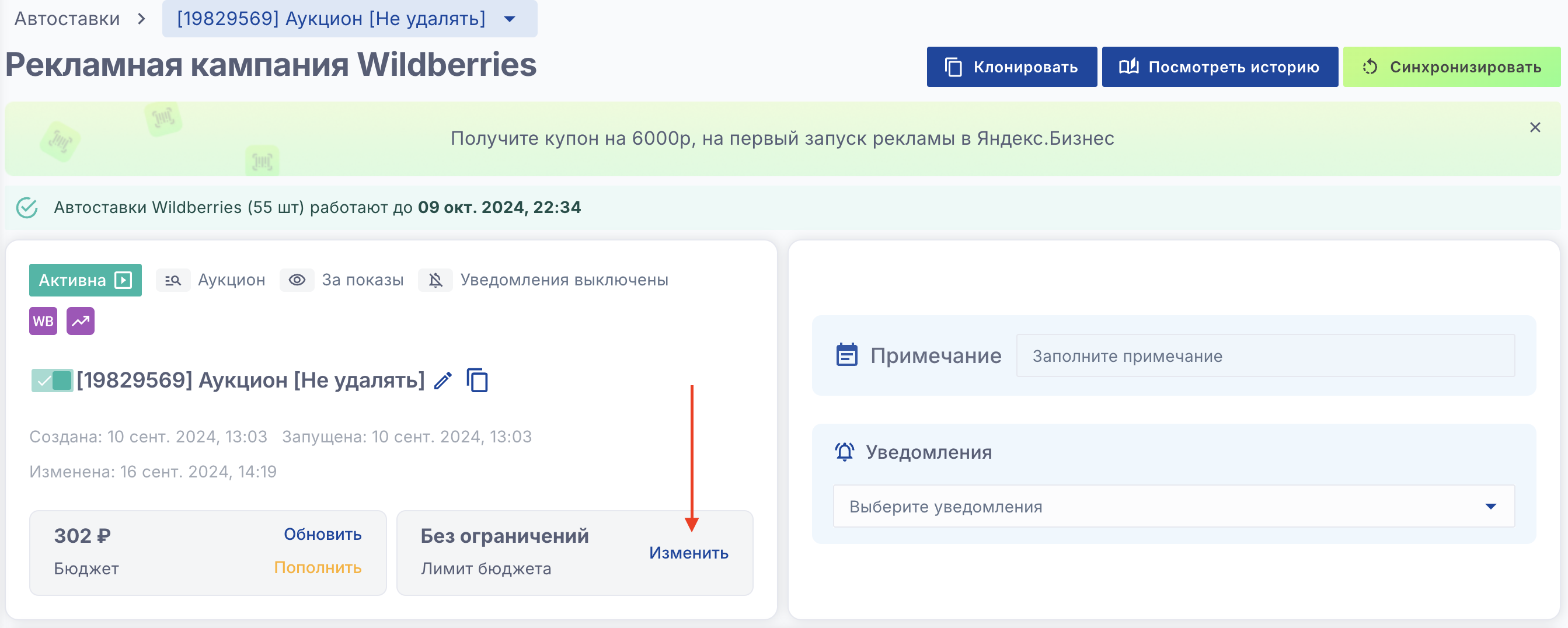Click the calendar icon beside Примечание
This screenshot has width=1568, height=628.
coord(846,355)
